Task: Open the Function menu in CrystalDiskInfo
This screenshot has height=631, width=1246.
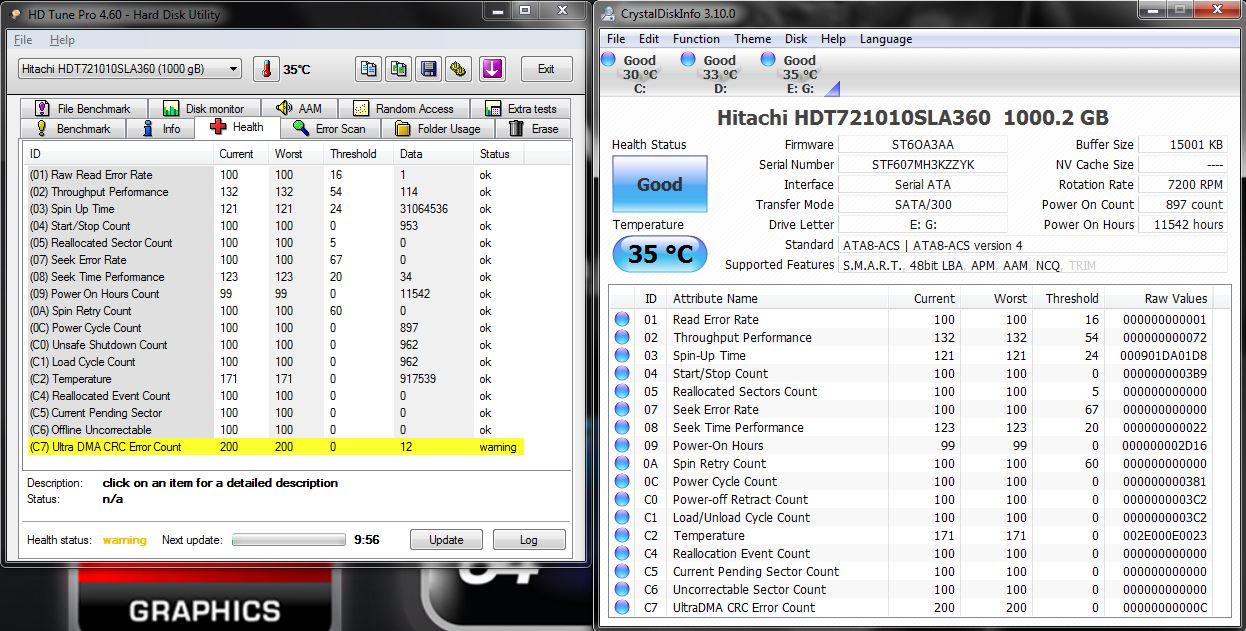Action: [x=696, y=39]
